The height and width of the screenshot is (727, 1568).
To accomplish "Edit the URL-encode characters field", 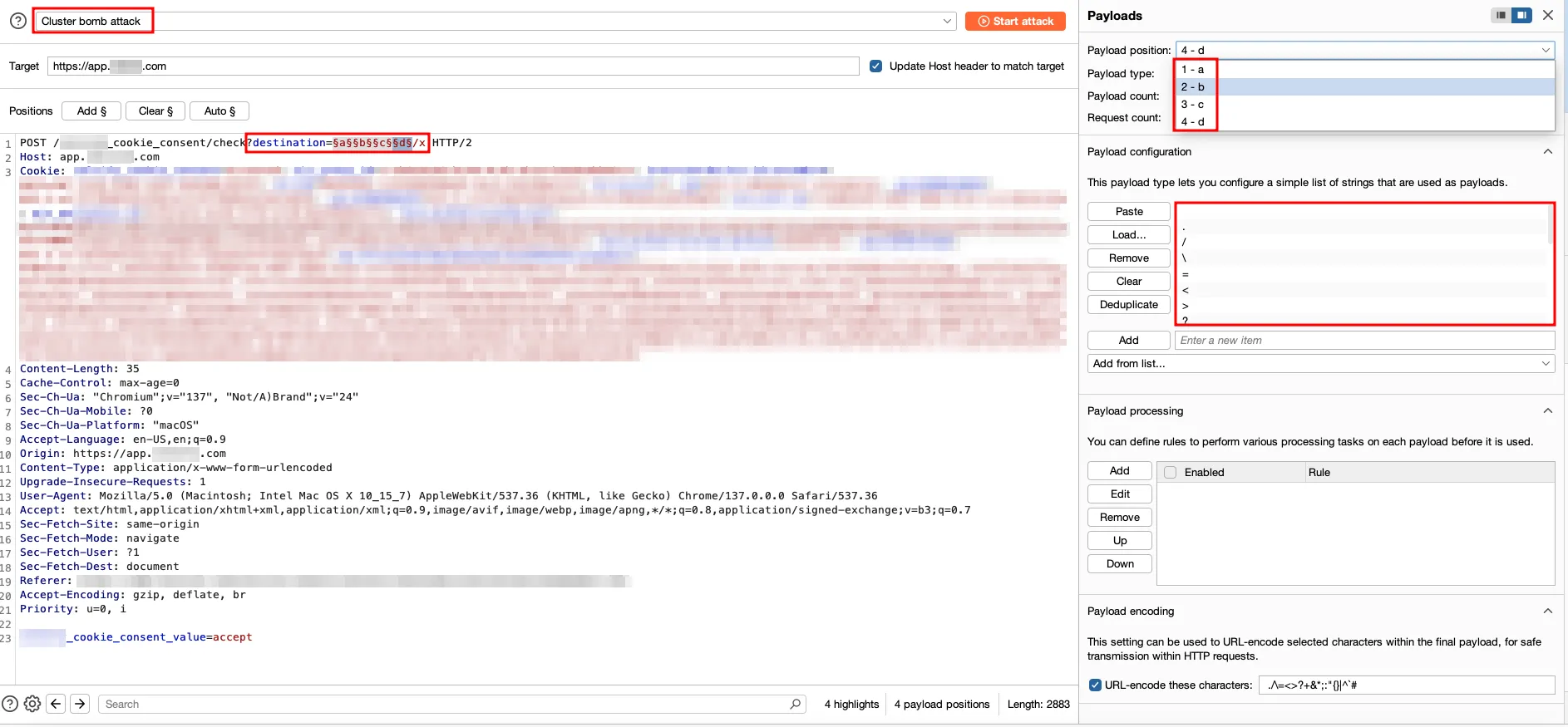I will [x=1407, y=685].
